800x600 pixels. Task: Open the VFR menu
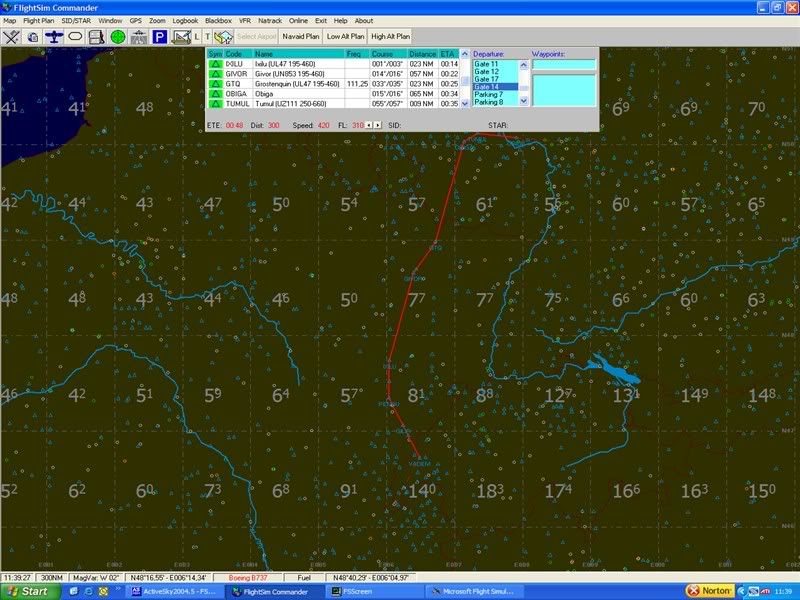tap(245, 21)
